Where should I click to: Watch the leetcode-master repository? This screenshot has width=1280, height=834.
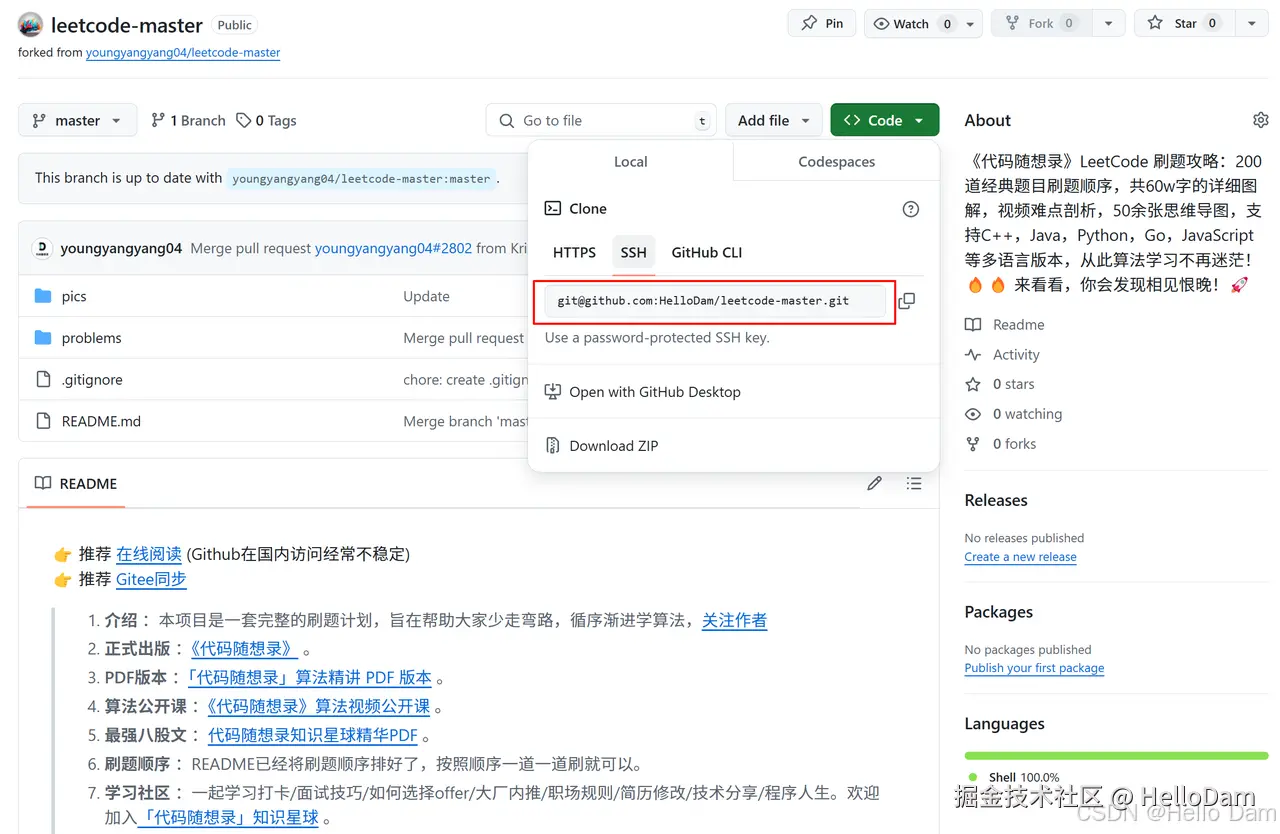pos(911,24)
